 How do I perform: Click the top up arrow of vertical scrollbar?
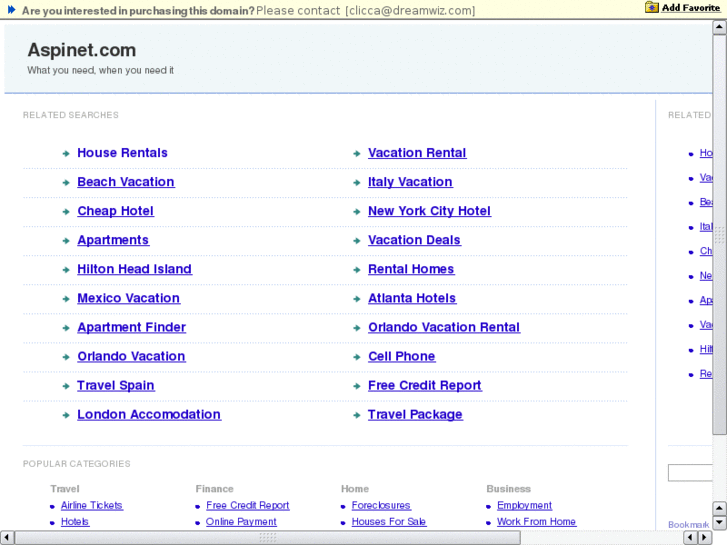(719, 27)
